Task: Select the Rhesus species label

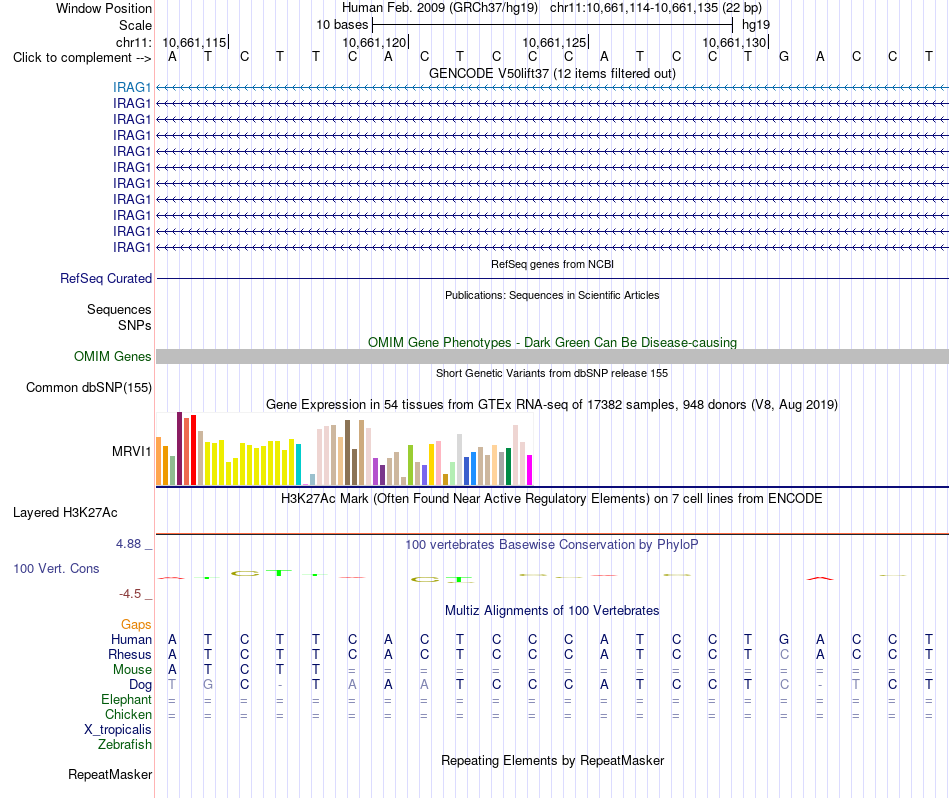Action: [x=130, y=654]
